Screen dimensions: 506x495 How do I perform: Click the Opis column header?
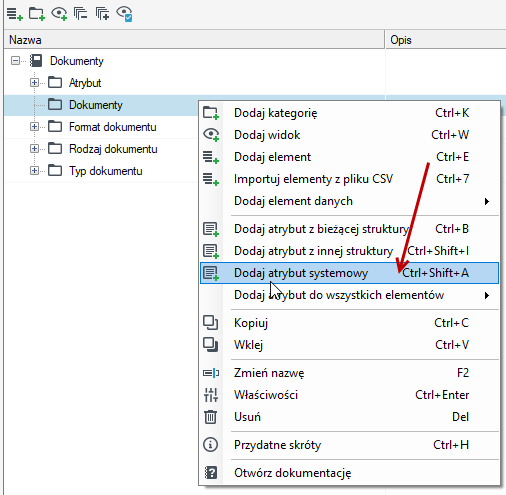click(x=446, y=40)
